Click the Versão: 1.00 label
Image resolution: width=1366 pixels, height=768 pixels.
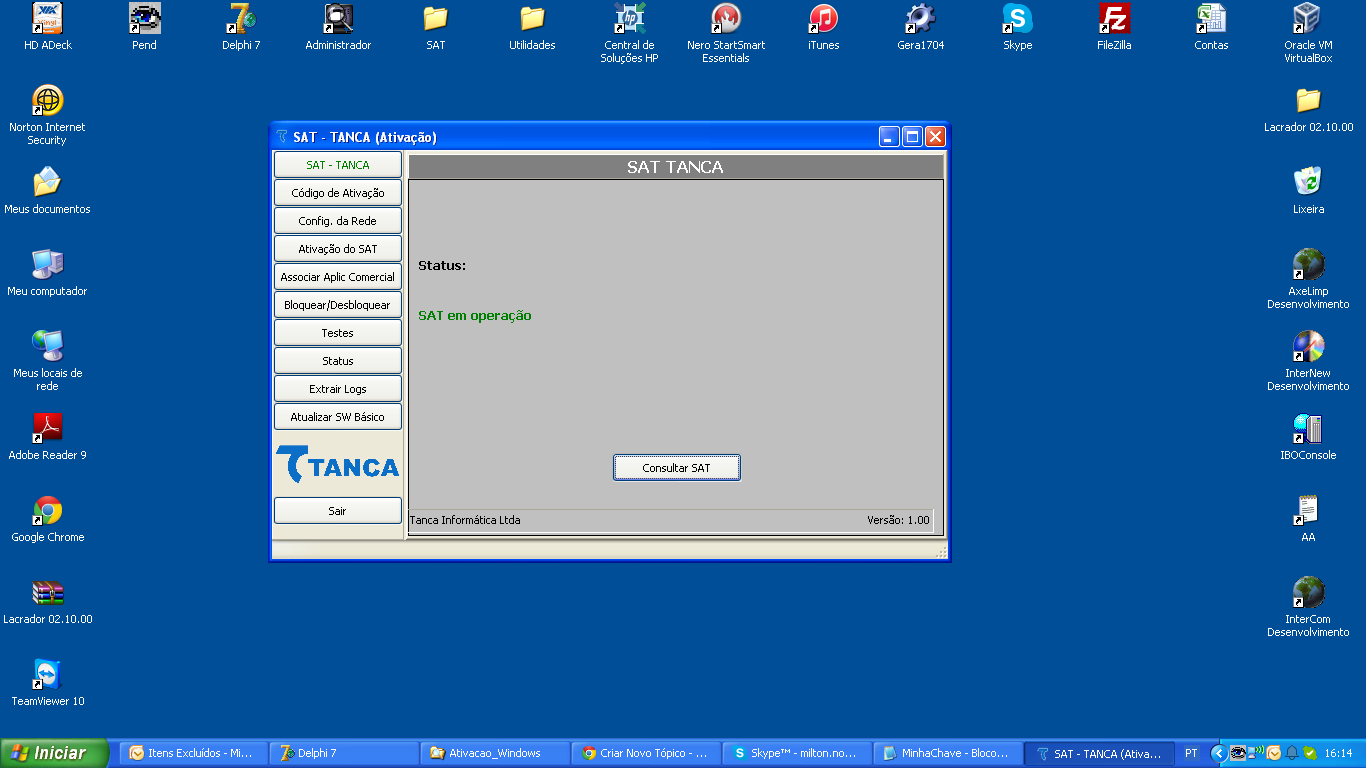[x=898, y=520]
